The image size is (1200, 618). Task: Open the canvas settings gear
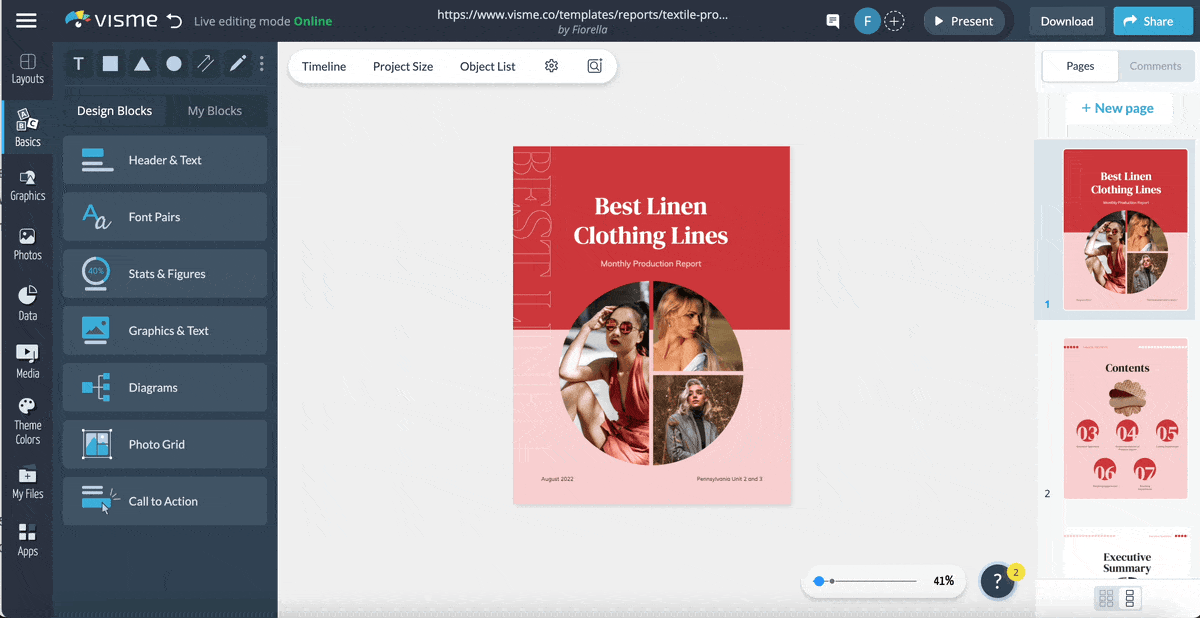tap(551, 66)
